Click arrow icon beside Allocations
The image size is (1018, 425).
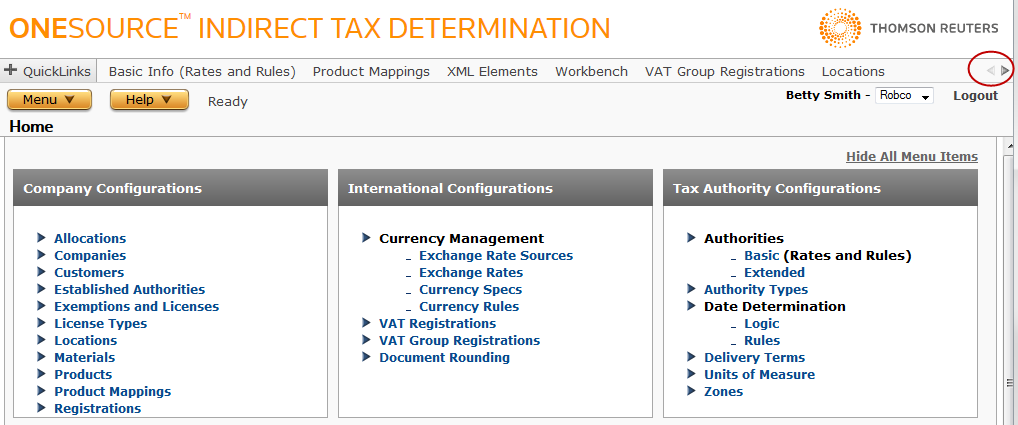41,238
